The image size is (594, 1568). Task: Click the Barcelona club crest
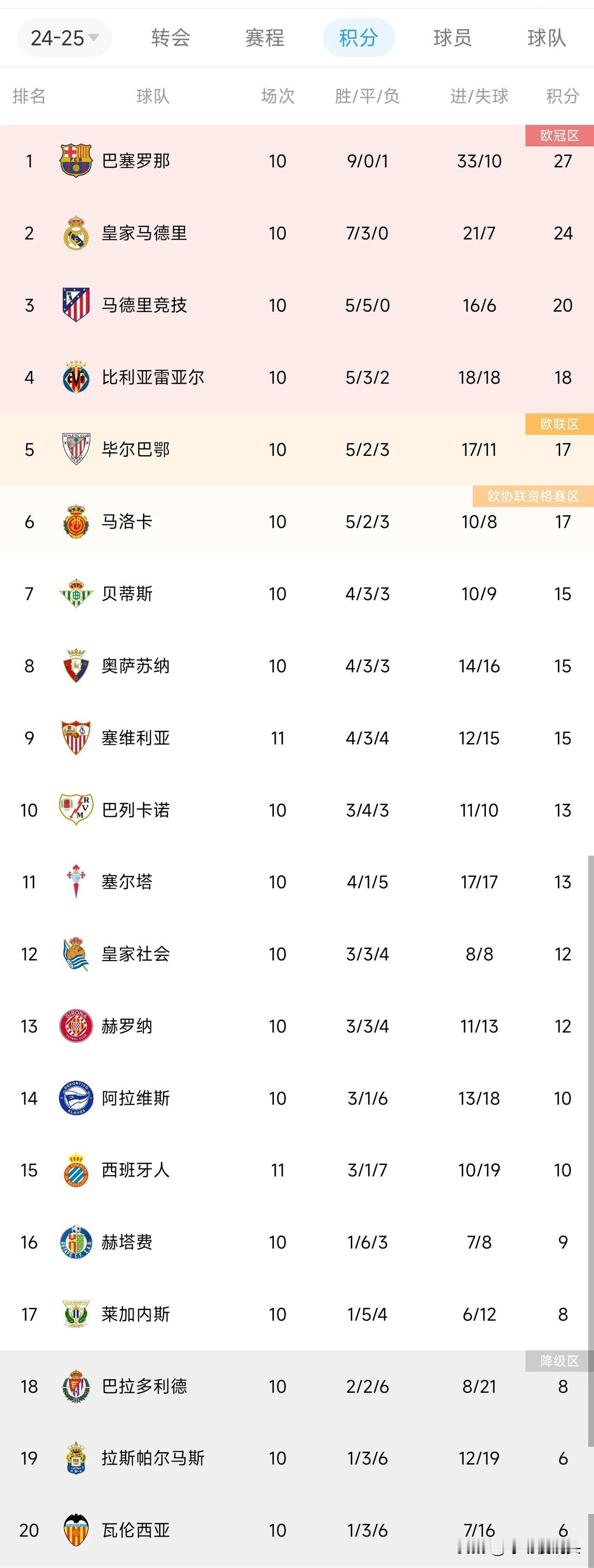pos(76,160)
